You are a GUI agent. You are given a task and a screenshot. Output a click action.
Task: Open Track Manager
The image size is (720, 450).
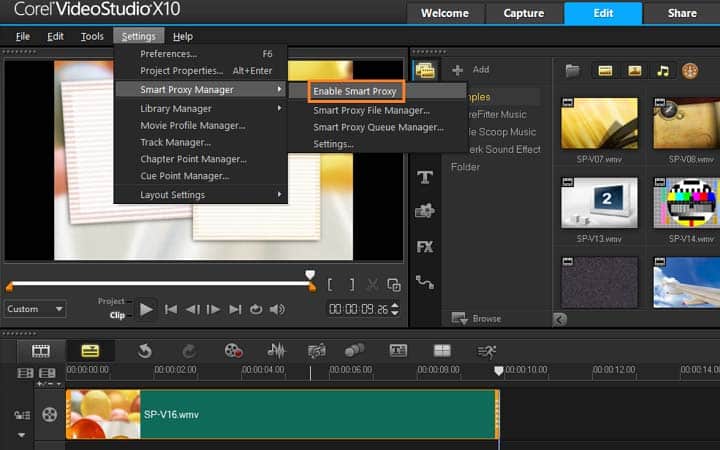click(x=175, y=142)
